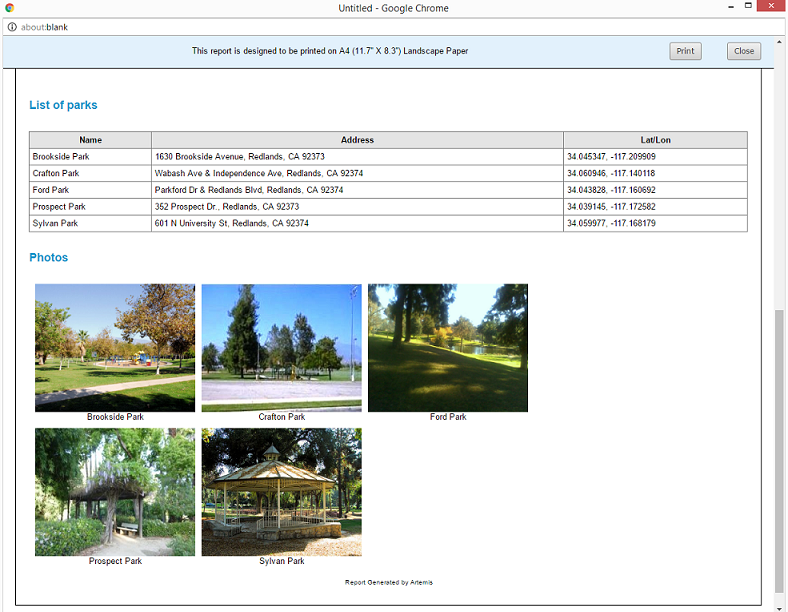
Task: Click address 1630 Brookside Avenue, Redlands
Action: [240, 157]
